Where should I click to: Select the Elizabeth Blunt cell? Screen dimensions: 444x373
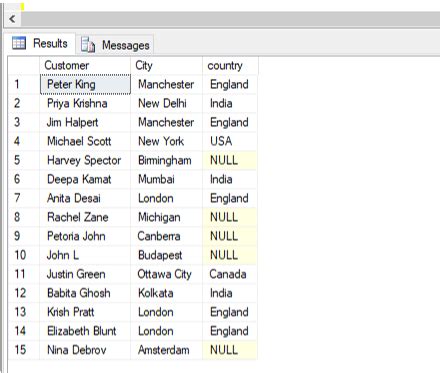click(x=85, y=331)
